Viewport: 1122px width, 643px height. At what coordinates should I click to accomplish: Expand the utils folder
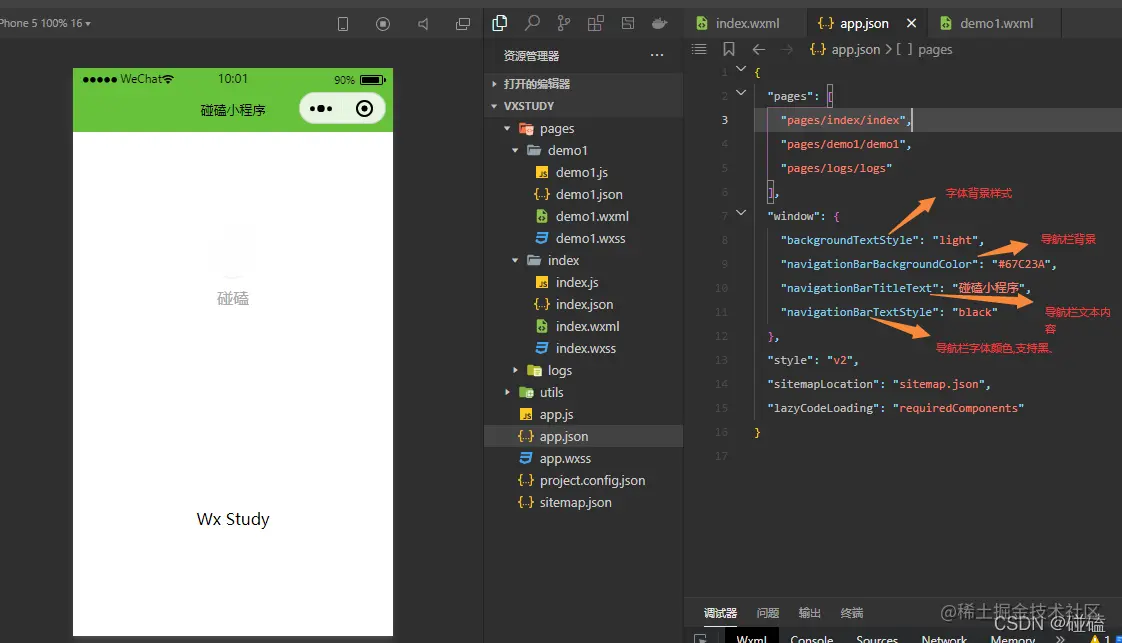(584, 392)
